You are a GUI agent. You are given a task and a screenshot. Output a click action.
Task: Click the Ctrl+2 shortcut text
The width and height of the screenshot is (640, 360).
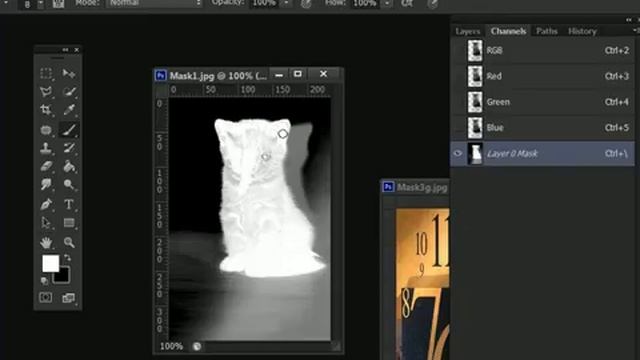pos(617,51)
